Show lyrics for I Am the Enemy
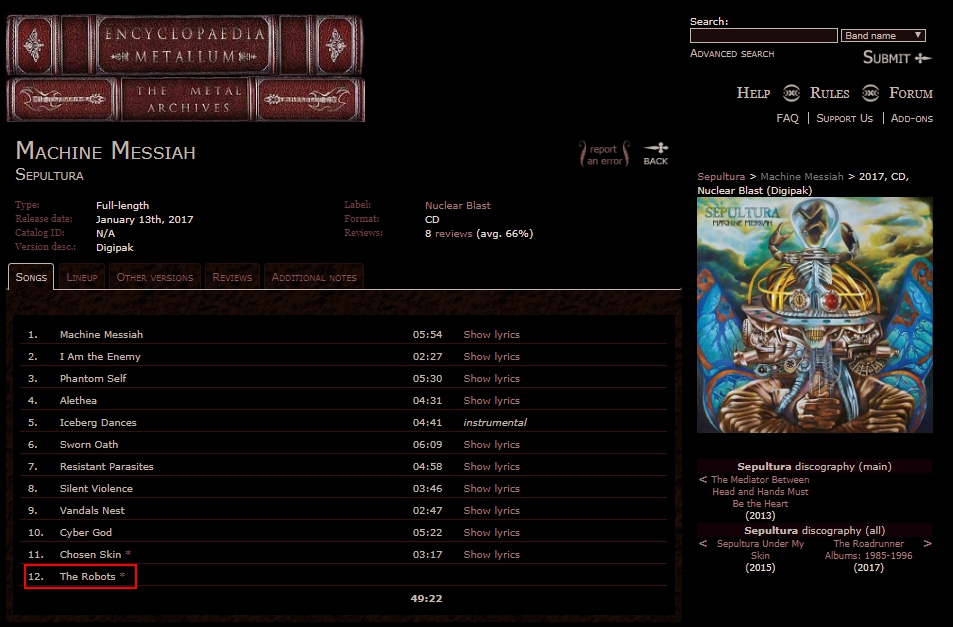 coord(492,357)
